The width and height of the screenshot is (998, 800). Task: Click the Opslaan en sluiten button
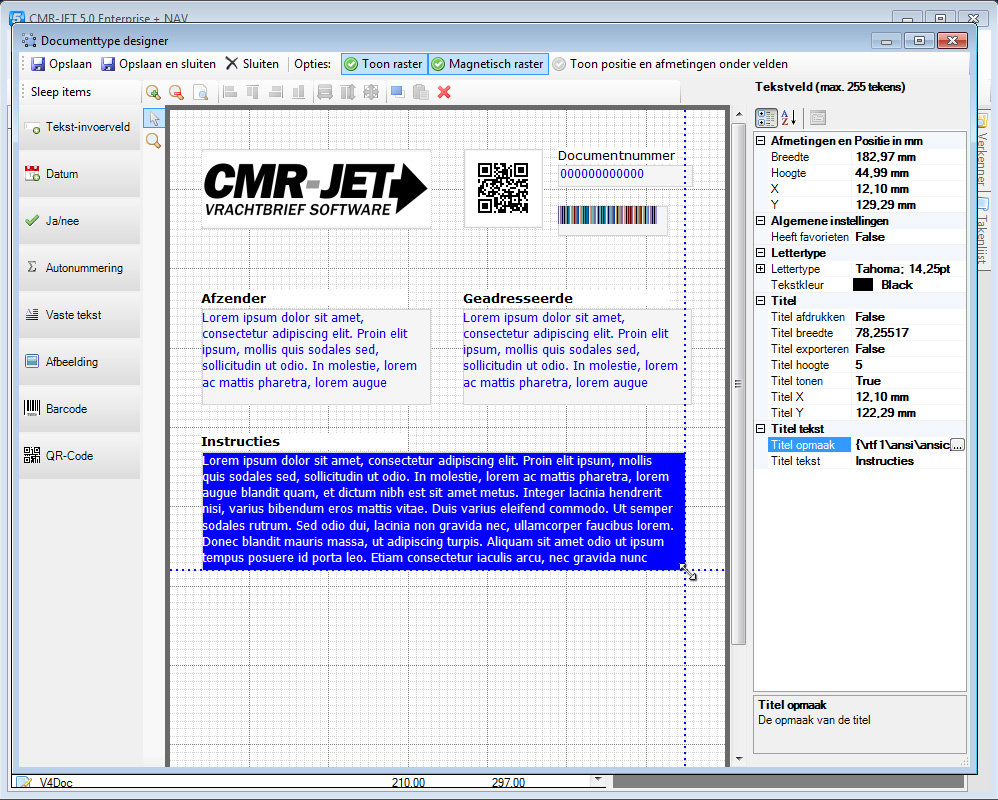point(158,64)
